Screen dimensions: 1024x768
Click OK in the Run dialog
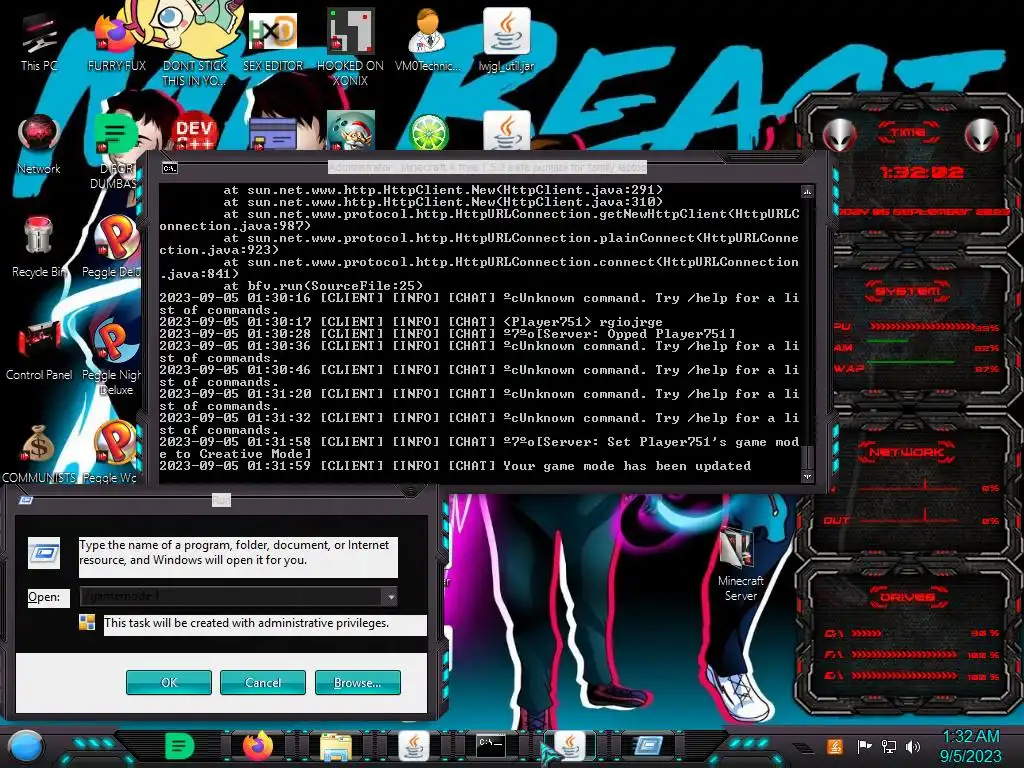pos(168,682)
